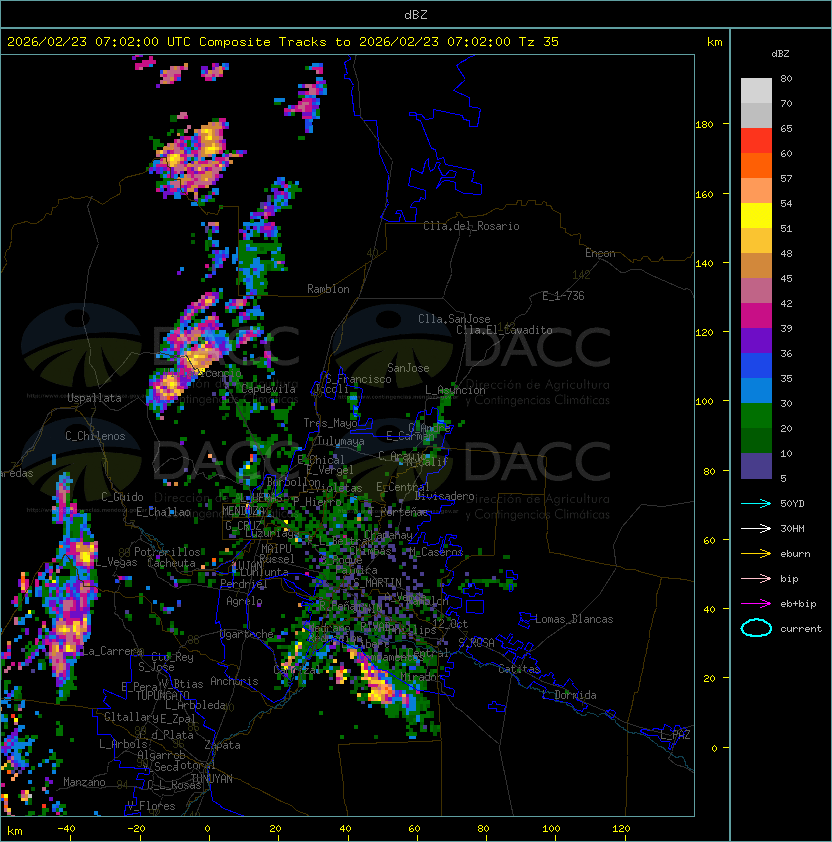Click the white 30HM track arrow in legend

coord(756,528)
